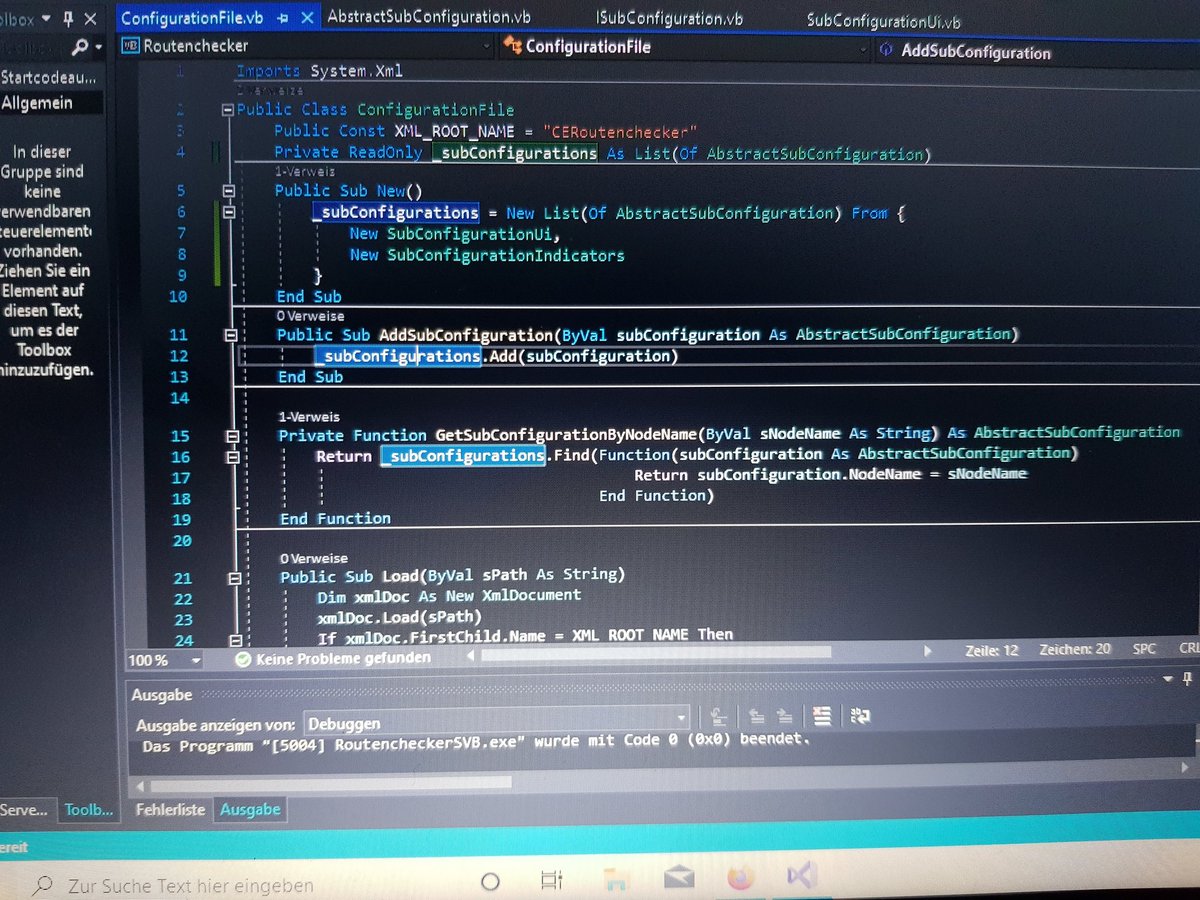Screen dimensions: 1200x900
Task: Click AddSubConfiguration method name on line 11
Action: [x=464, y=334]
